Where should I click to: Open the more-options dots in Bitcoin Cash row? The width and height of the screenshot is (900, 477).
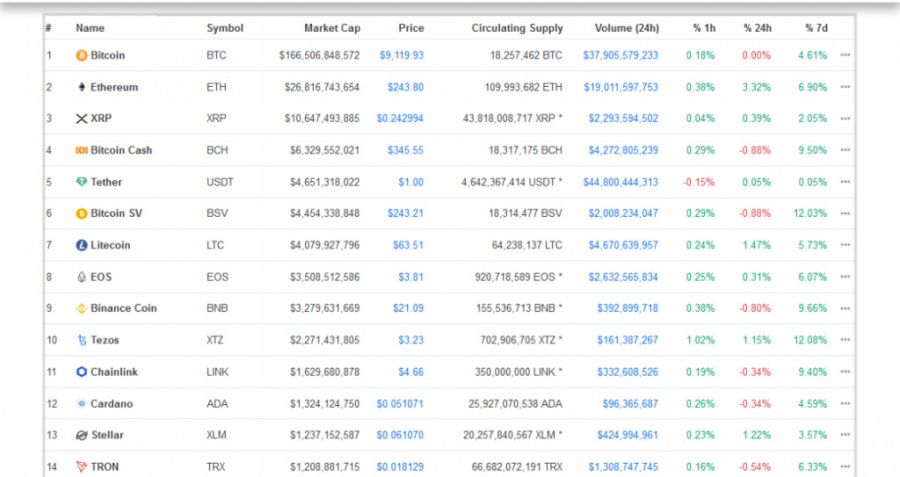point(845,150)
